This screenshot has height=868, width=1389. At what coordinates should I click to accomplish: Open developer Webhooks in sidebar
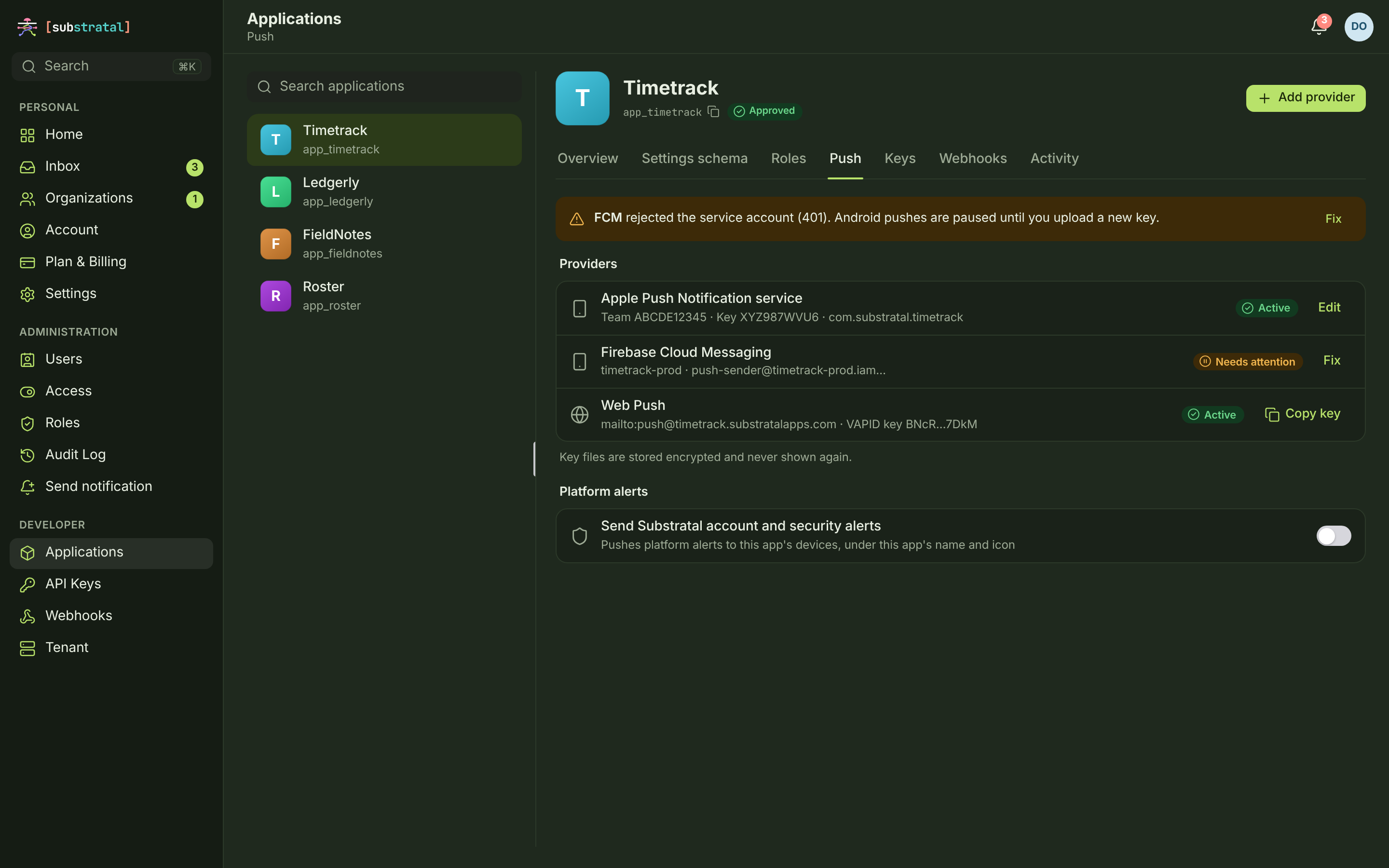[x=111, y=616]
